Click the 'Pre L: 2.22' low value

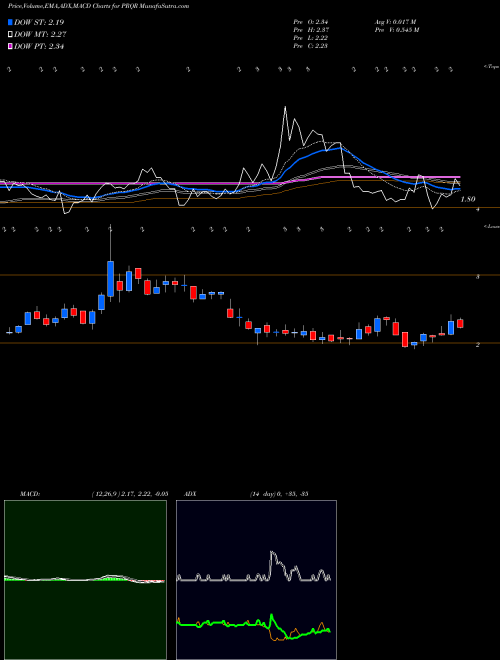(311, 38)
